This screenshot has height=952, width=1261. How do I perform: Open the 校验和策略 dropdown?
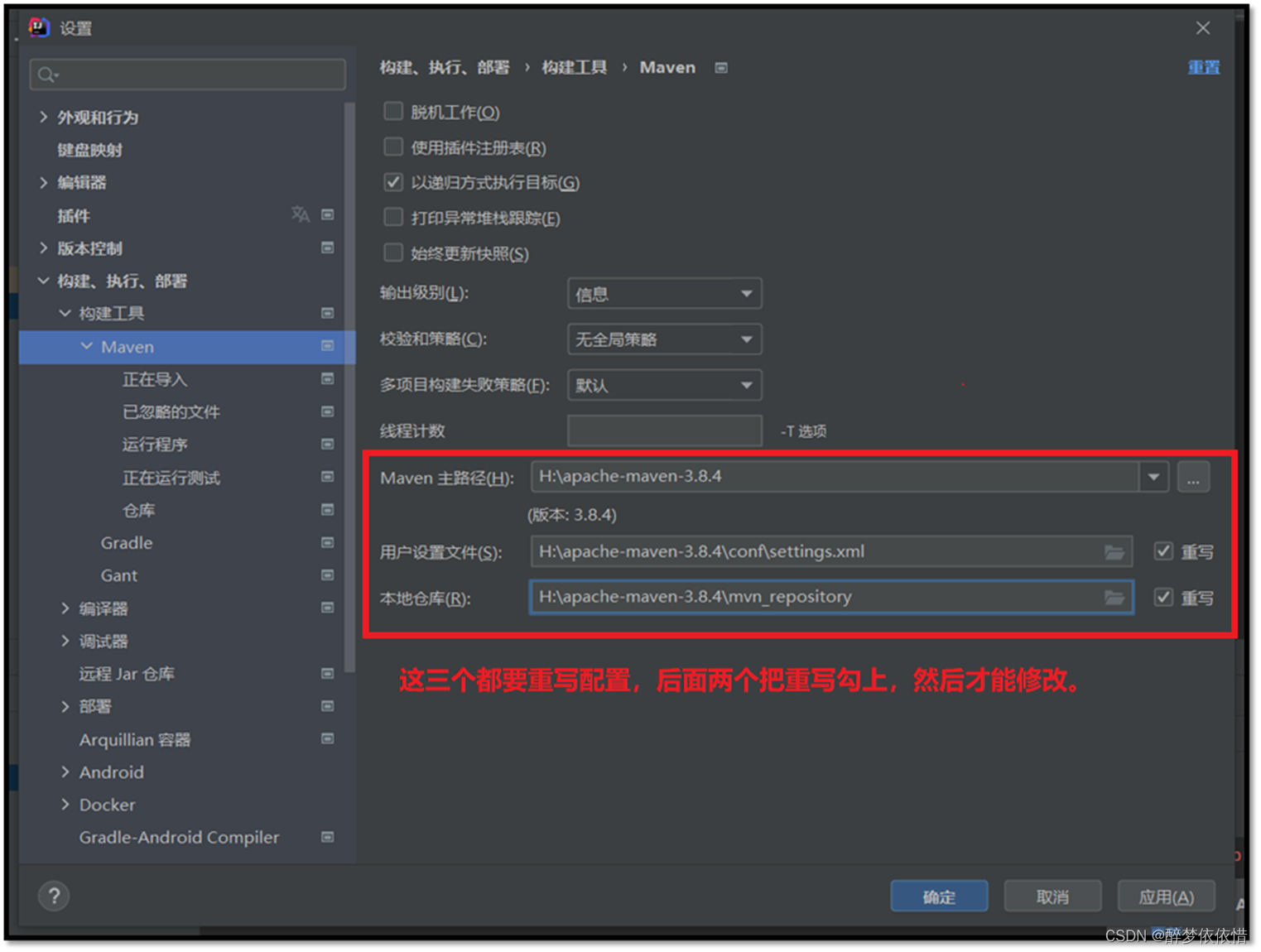tap(664, 339)
